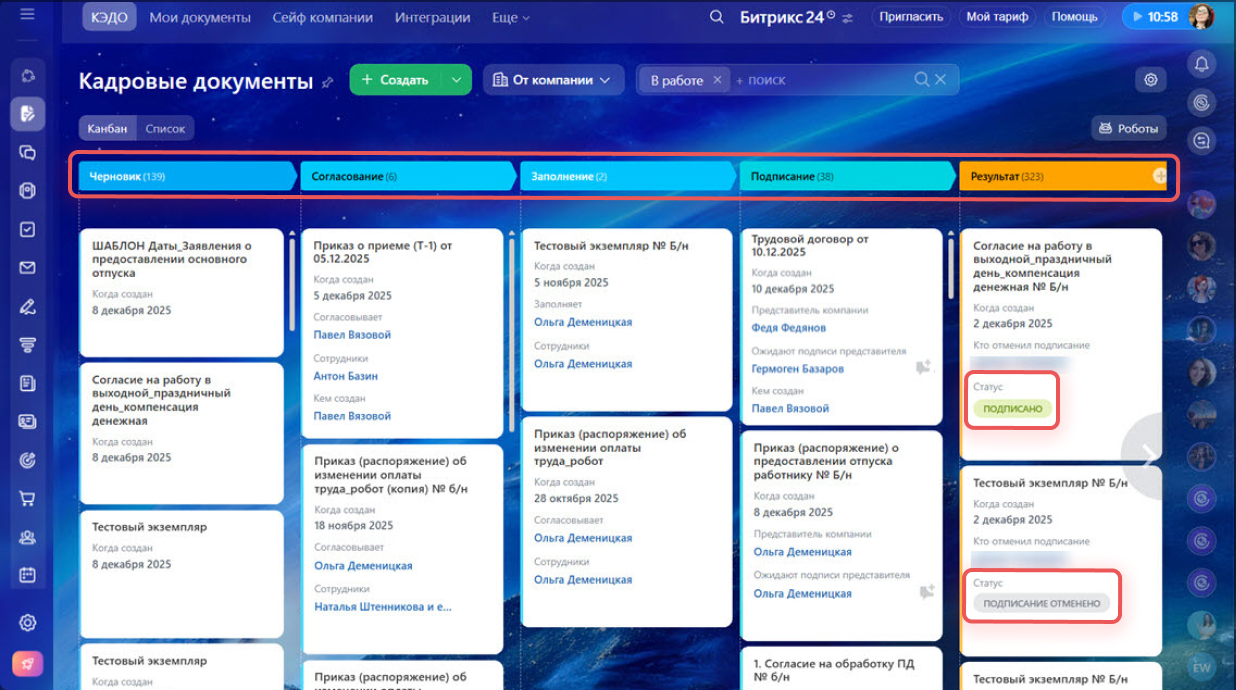Open the 'От компании' dropdown

click(x=553, y=80)
